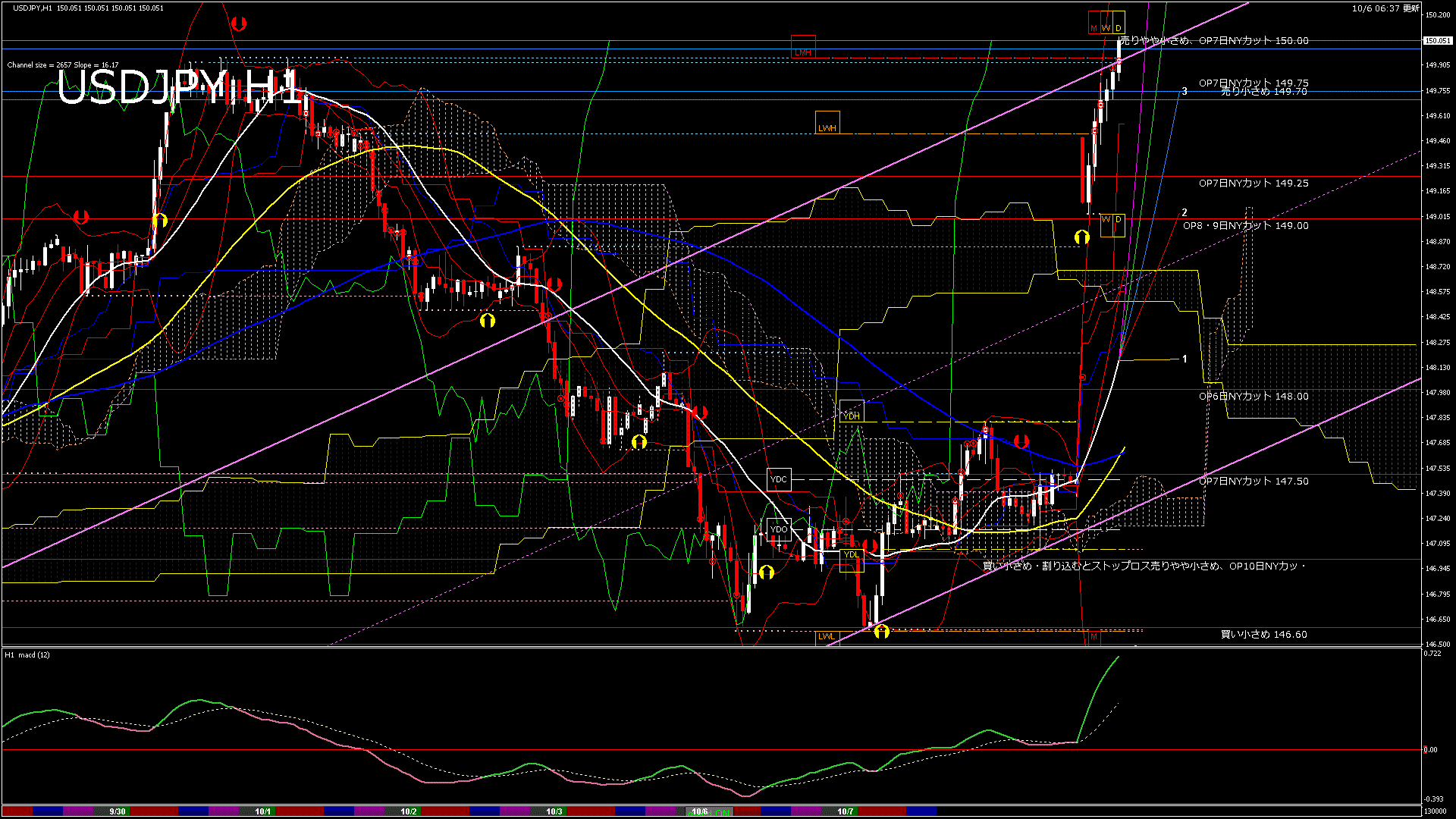
Task: Select the 10/7 date marker on timeline
Action: pos(846,811)
